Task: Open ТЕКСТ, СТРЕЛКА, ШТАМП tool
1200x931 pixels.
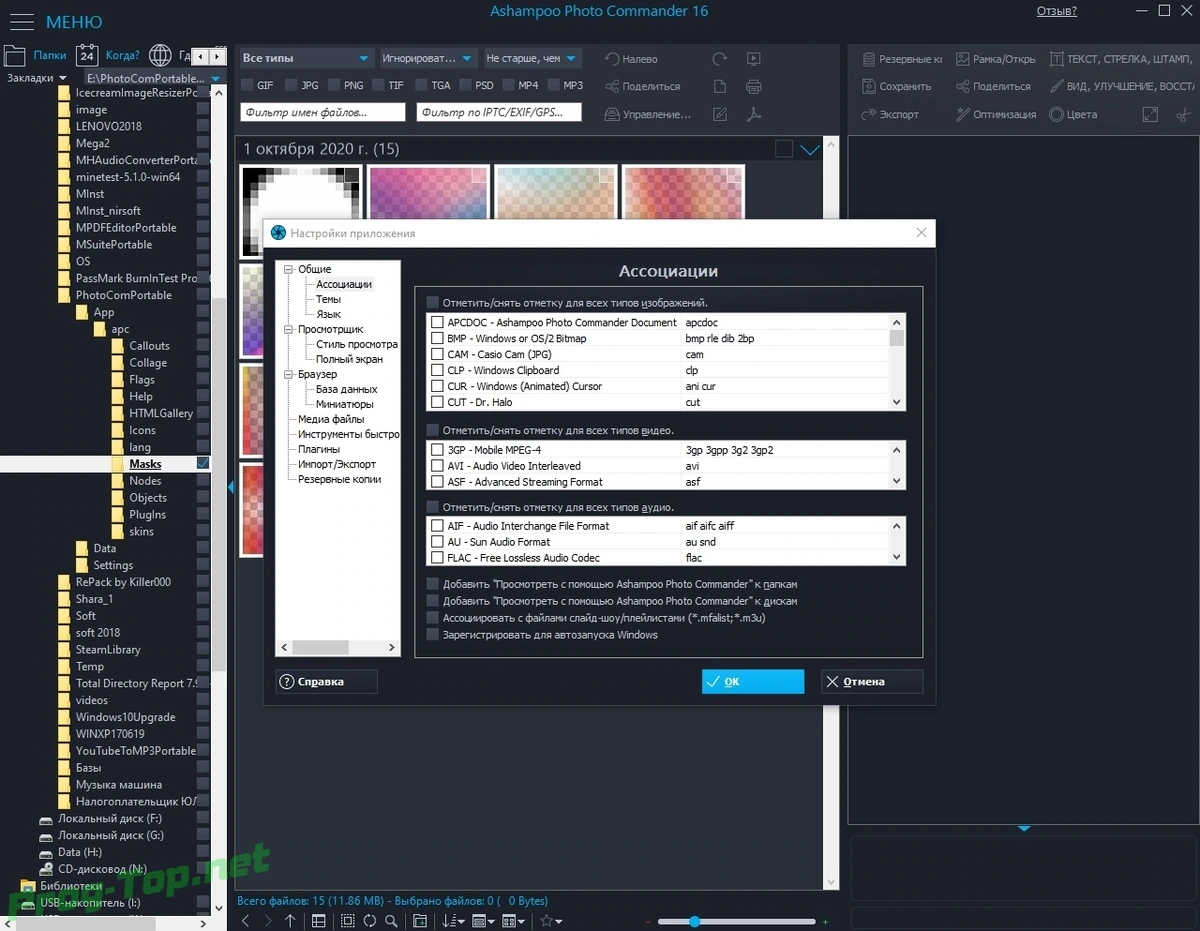Action: pos(1120,59)
